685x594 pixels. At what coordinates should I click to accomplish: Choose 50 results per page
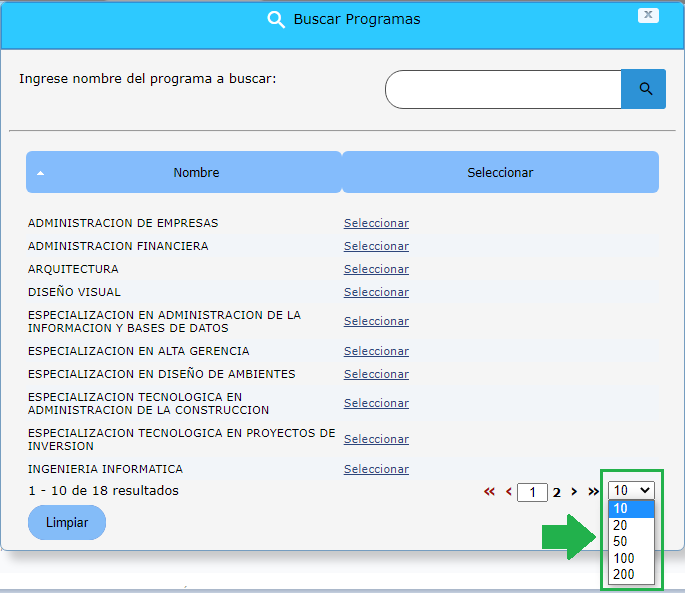point(620,541)
